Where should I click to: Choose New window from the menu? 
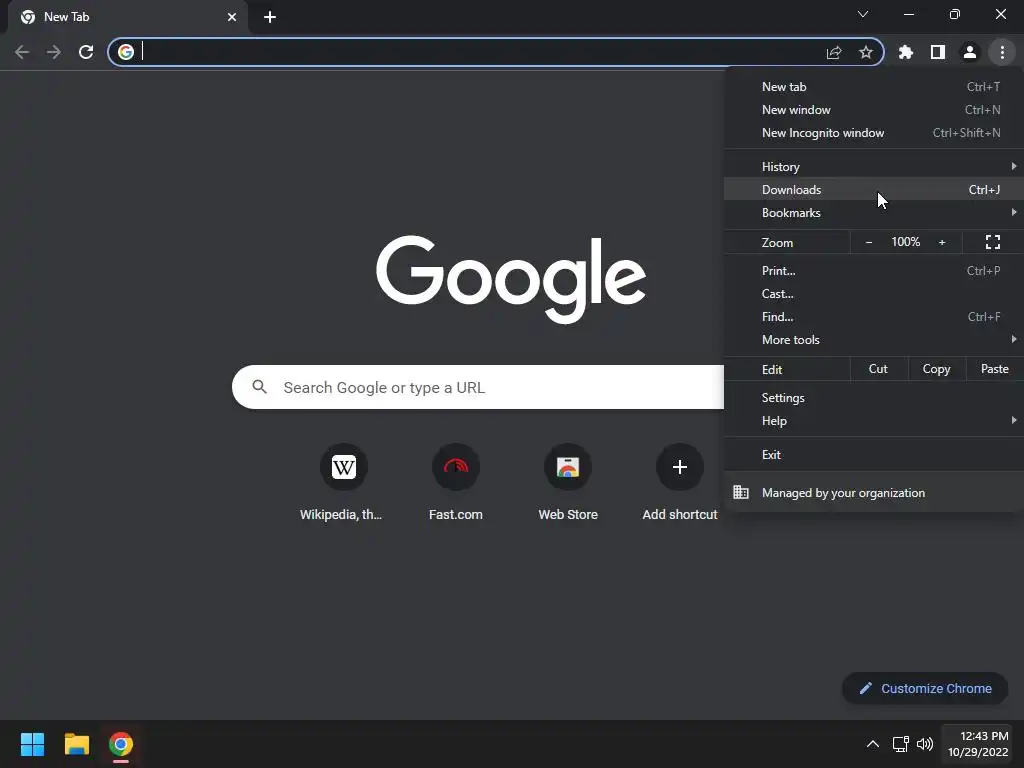(874, 110)
